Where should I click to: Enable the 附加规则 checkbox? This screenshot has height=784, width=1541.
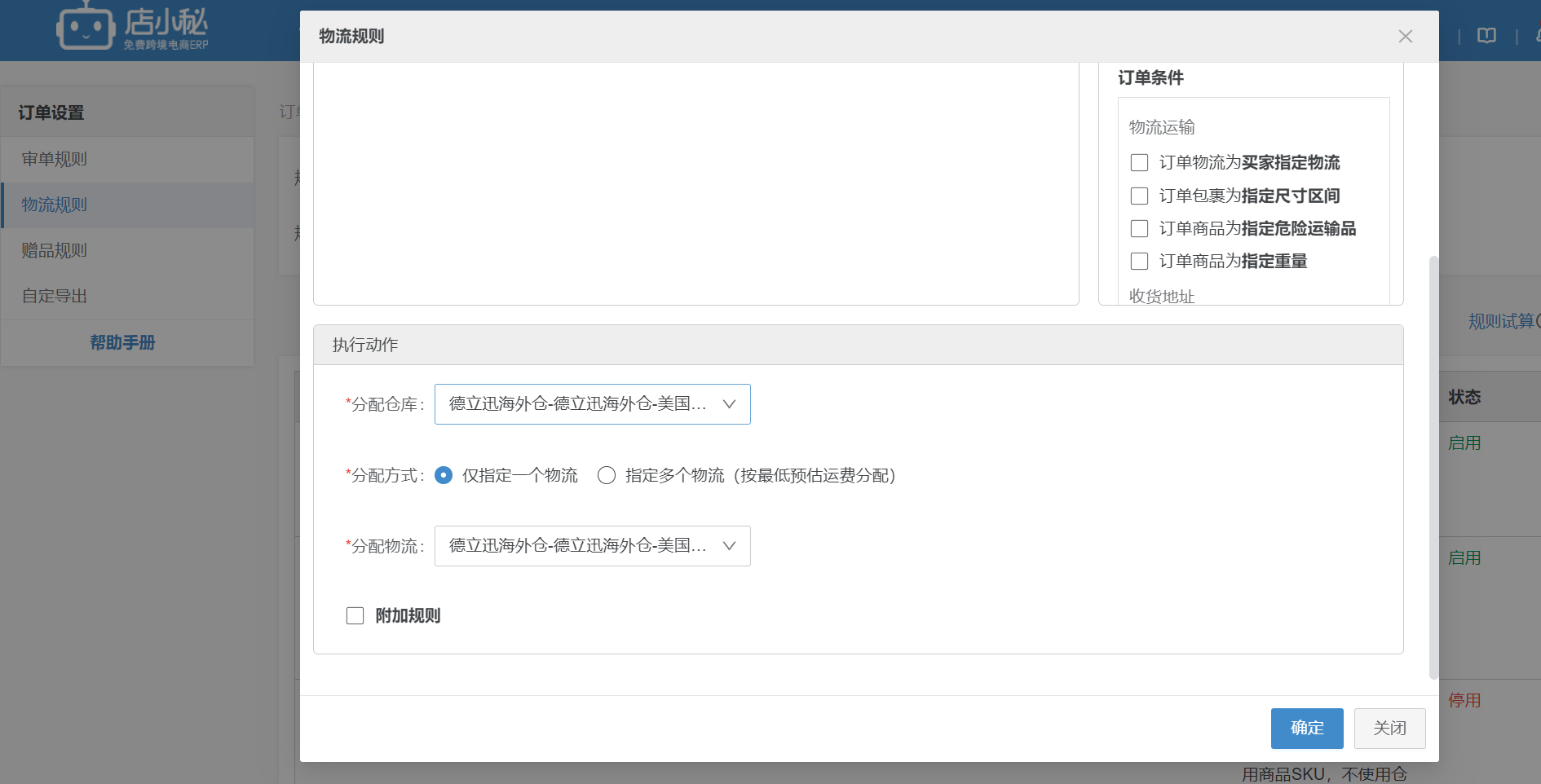(x=355, y=616)
